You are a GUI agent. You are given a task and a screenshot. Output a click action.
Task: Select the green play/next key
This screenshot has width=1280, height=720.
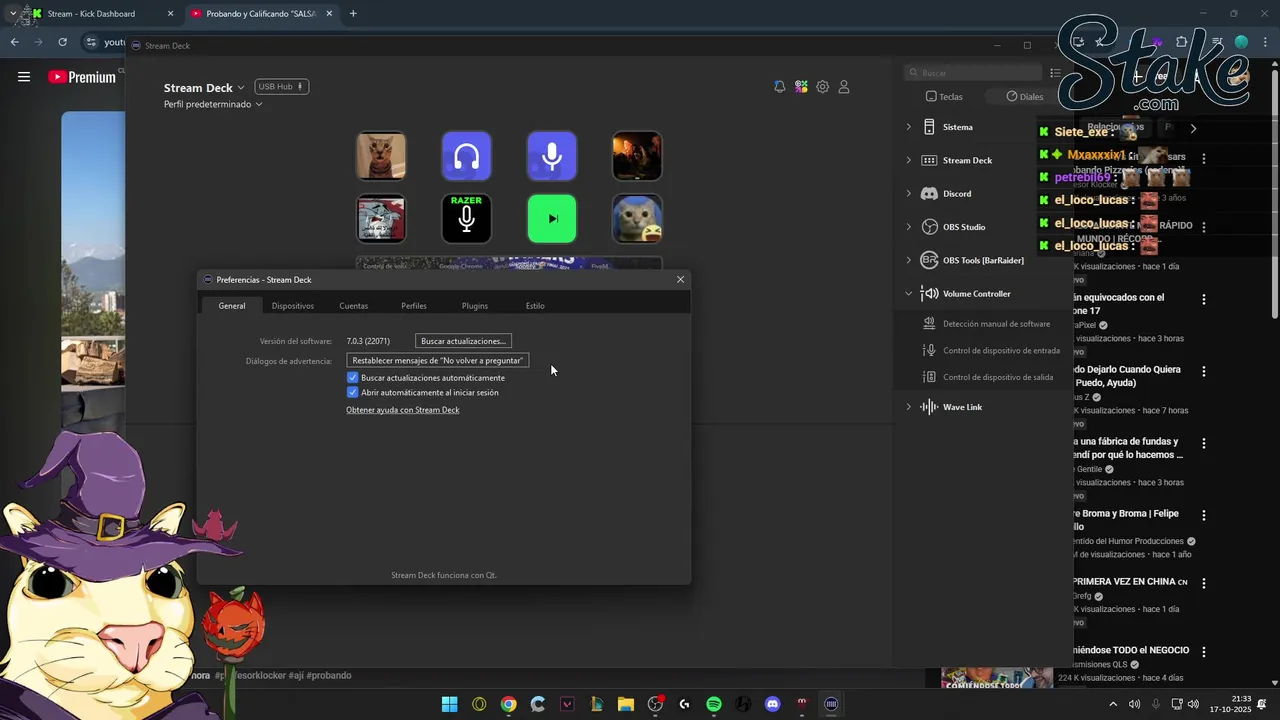point(552,218)
